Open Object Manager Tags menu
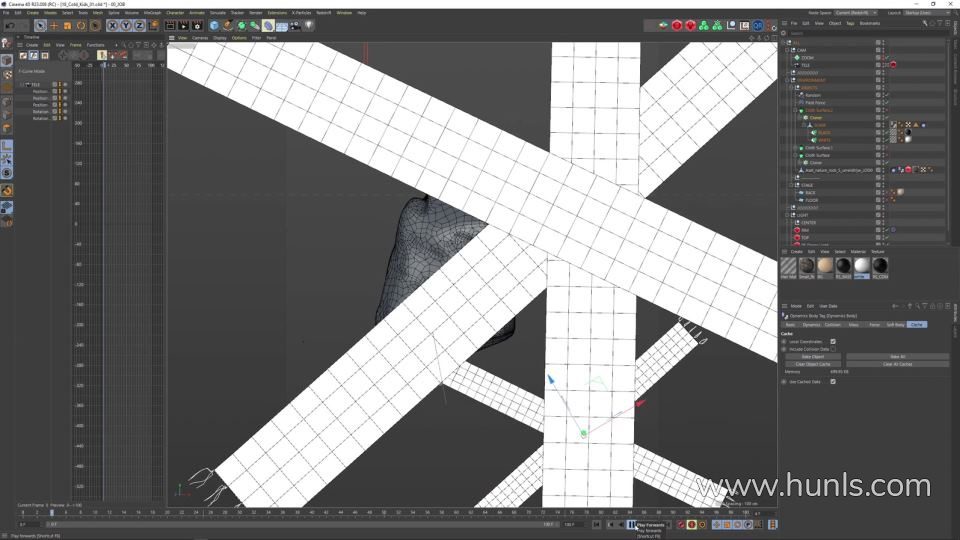 pos(850,23)
